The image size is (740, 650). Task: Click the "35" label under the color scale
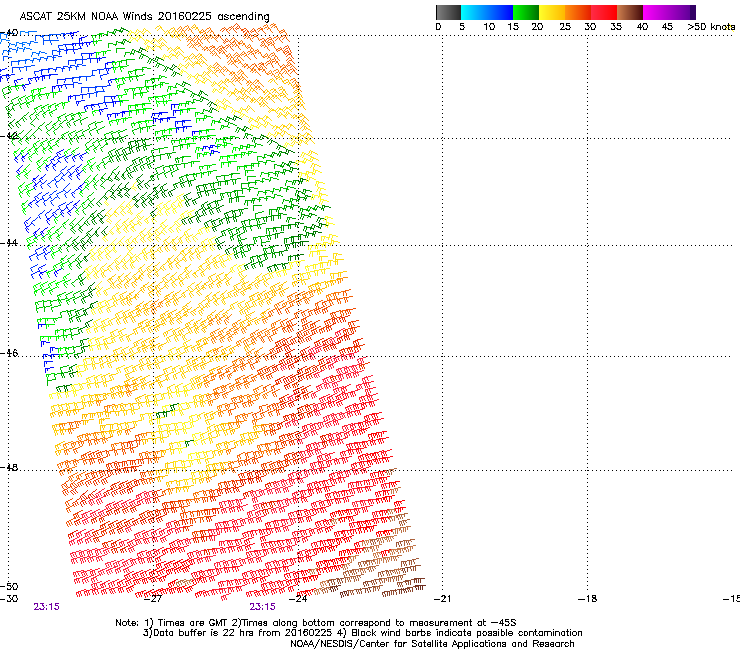[x=616, y=26]
